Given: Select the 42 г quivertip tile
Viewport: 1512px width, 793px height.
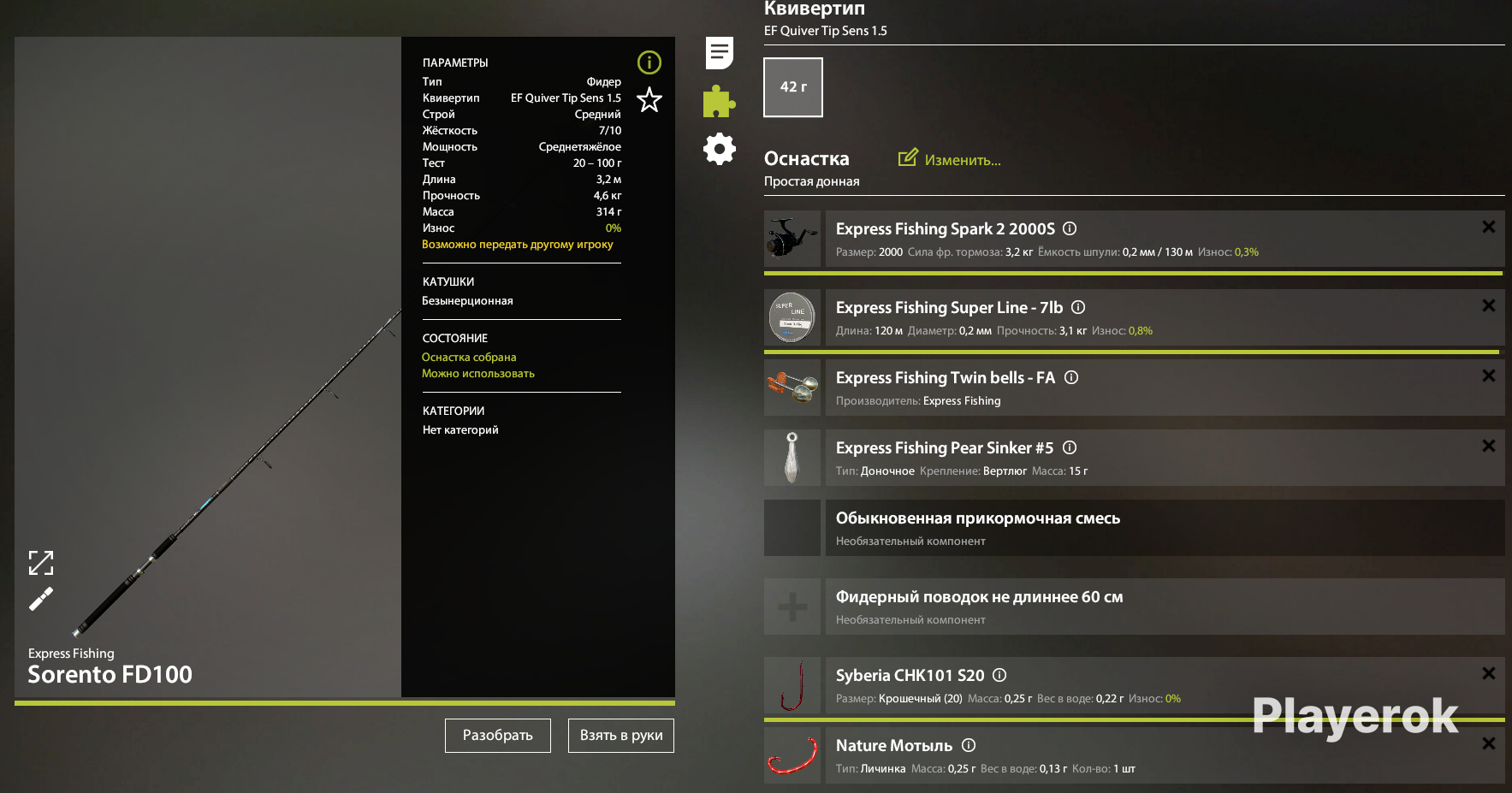Looking at the screenshot, I should coord(793,87).
